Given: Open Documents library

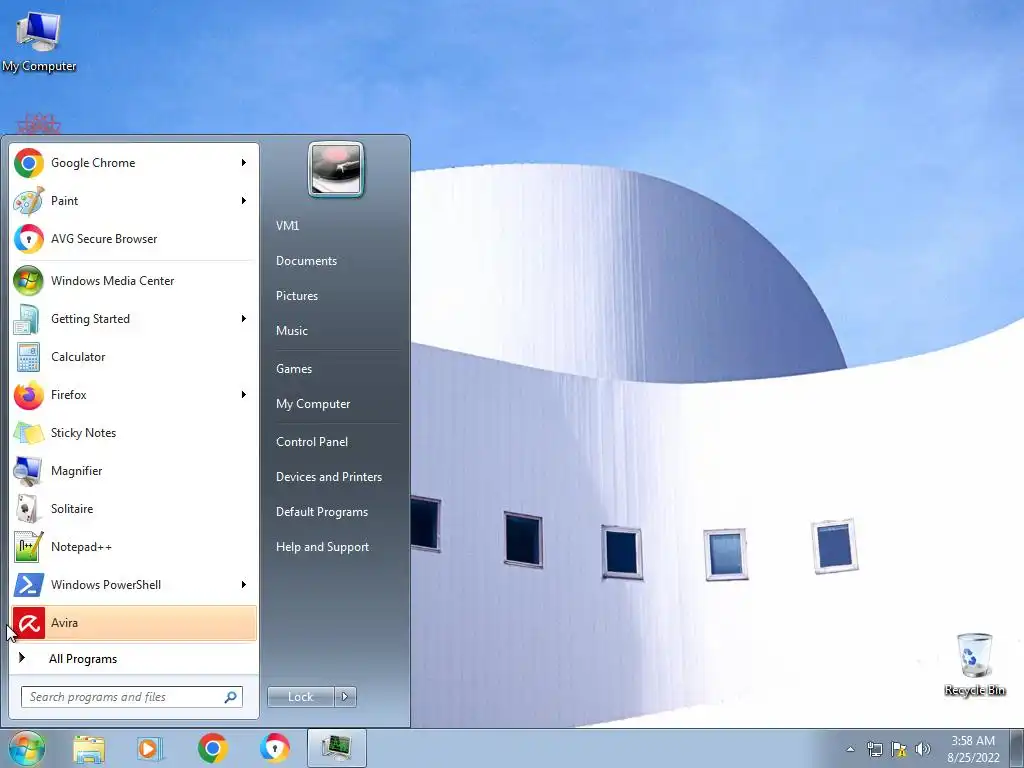Looking at the screenshot, I should click(x=306, y=261).
